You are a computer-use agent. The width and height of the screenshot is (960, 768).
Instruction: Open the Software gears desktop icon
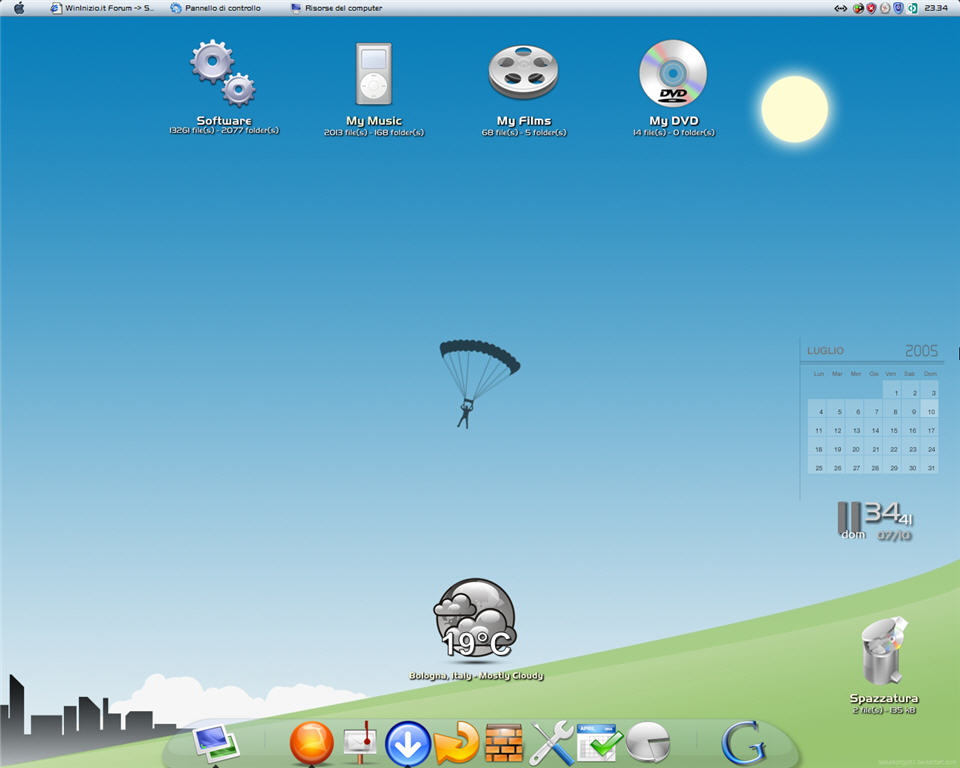[x=223, y=74]
